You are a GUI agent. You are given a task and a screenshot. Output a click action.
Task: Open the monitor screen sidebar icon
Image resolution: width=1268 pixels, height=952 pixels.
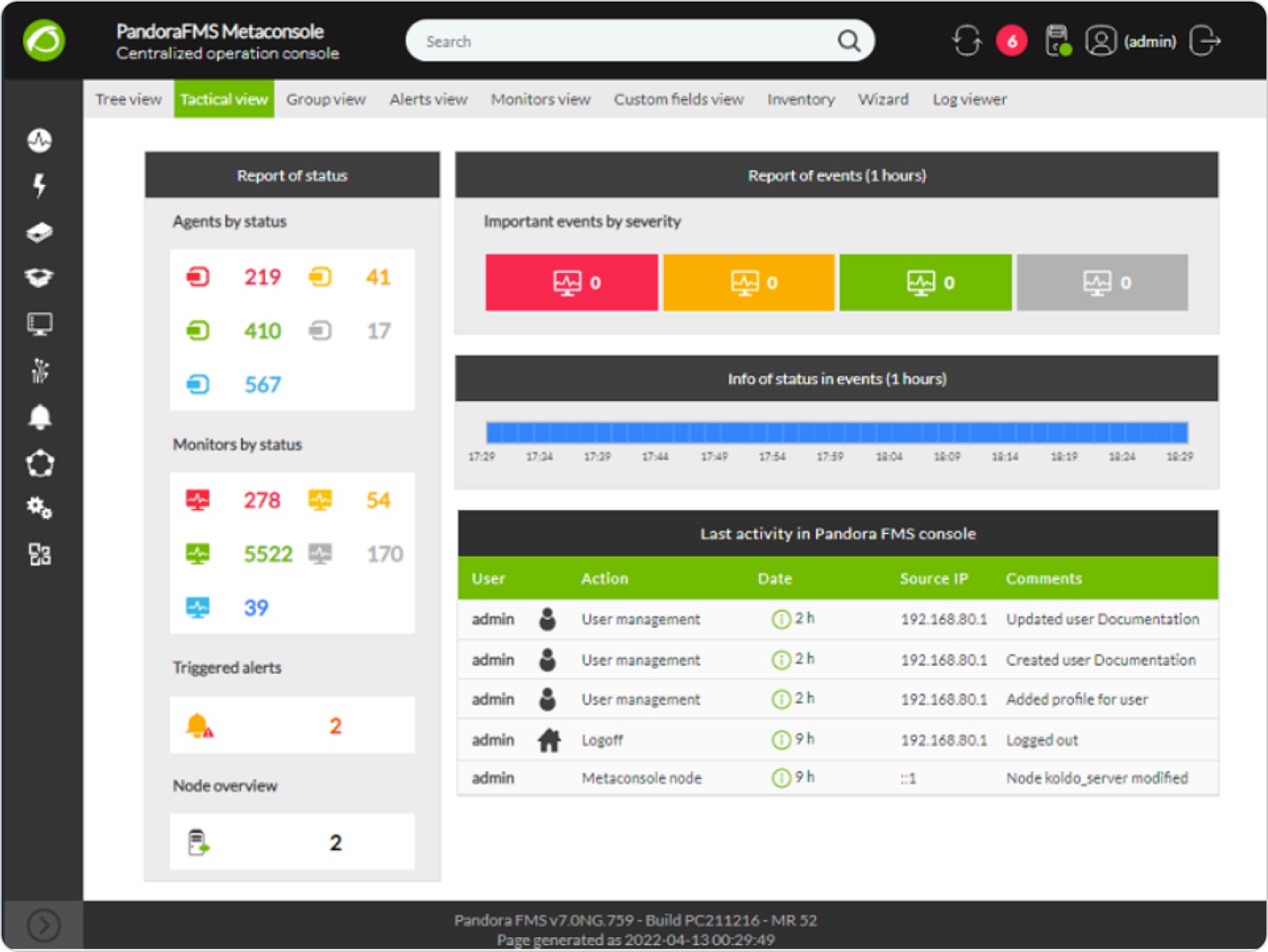pos(40,324)
